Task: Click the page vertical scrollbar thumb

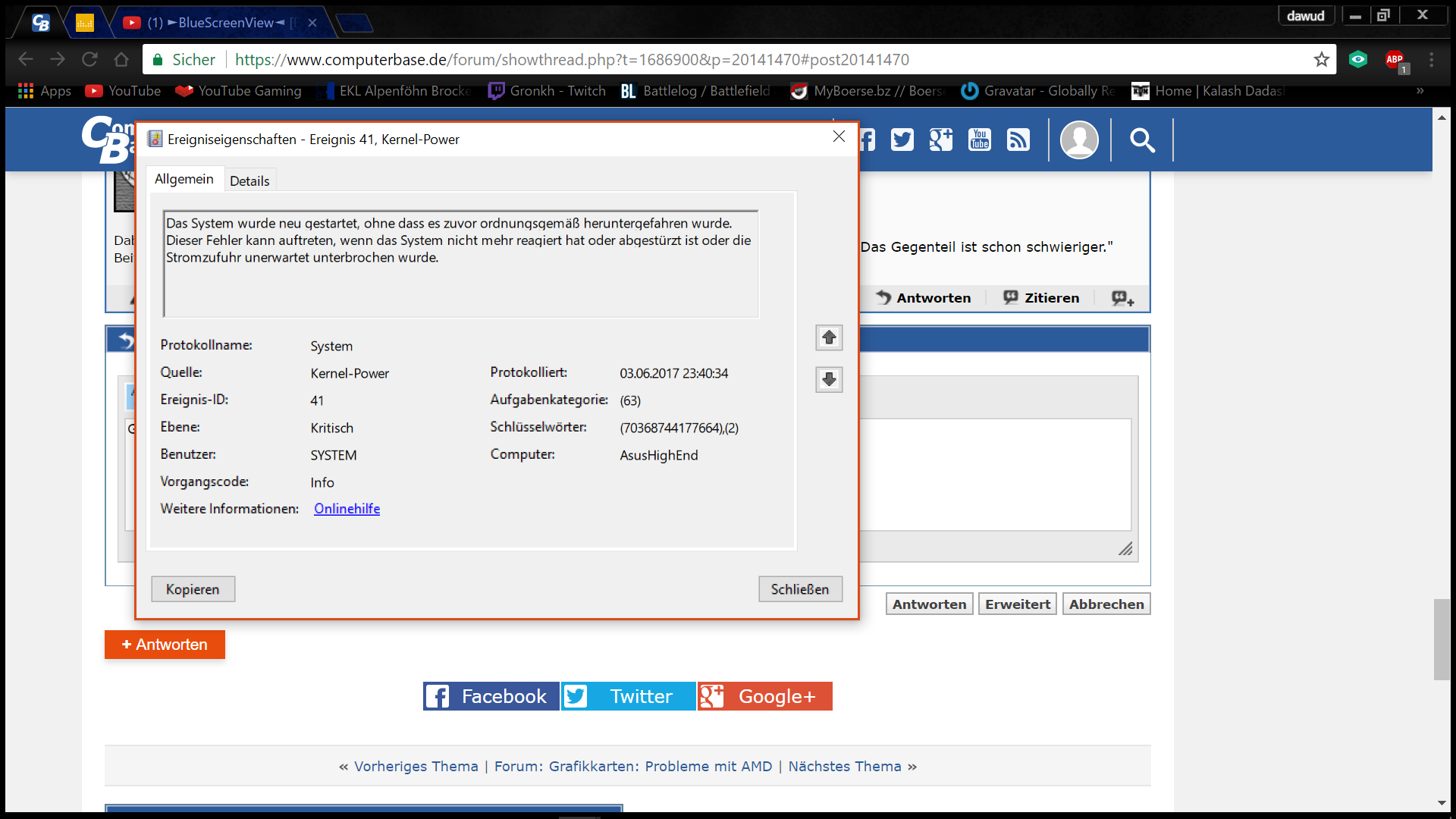Action: pyautogui.click(x=1442, y=639)
